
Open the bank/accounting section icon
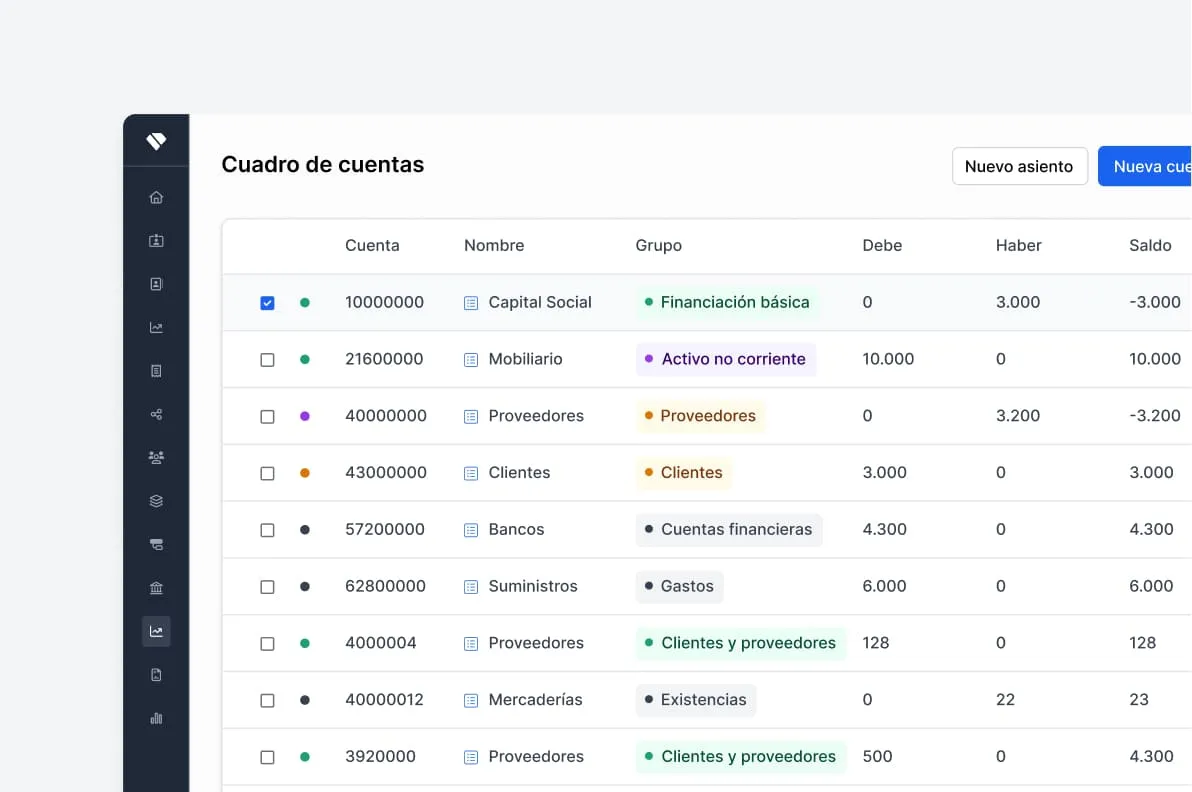point(156,587)
